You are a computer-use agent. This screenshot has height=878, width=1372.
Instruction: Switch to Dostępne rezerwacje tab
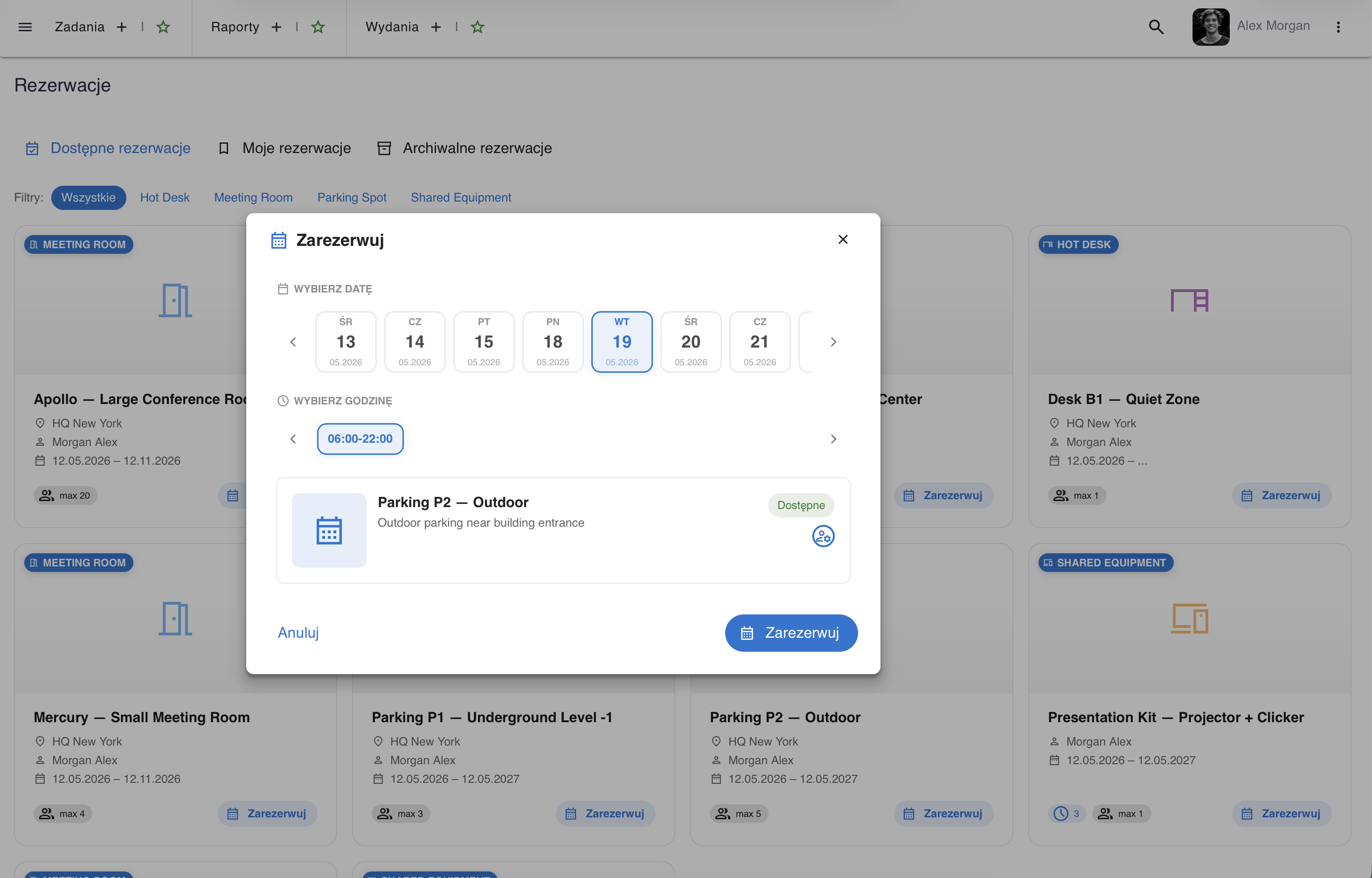tap(108, 148)
